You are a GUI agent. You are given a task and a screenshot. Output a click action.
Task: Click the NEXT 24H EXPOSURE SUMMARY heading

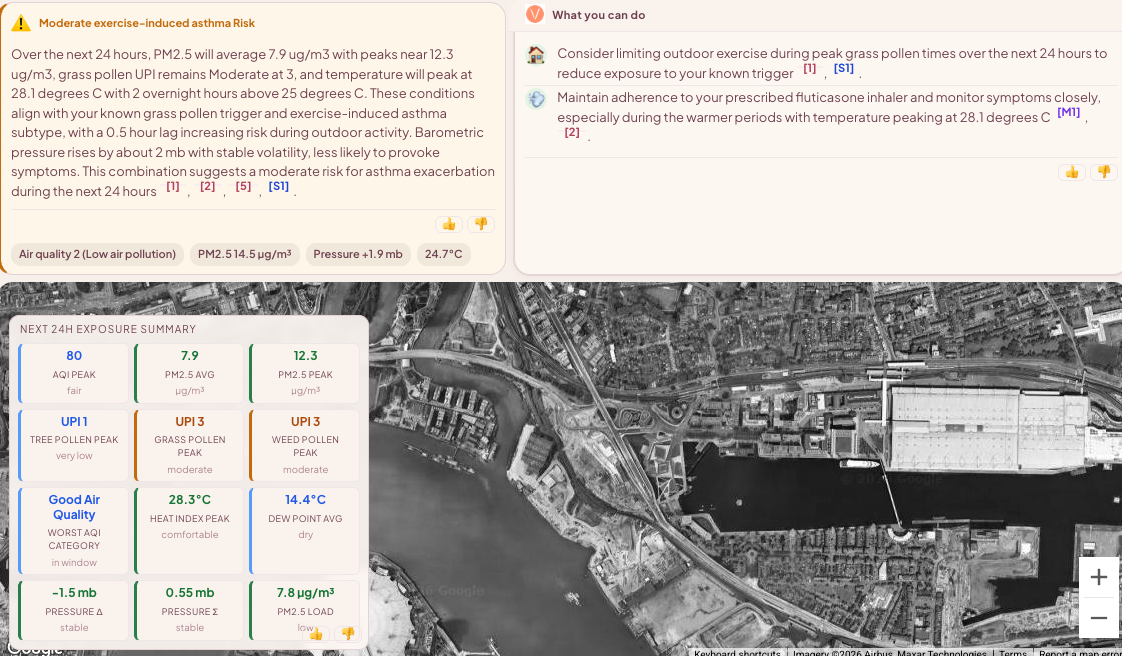108,329
